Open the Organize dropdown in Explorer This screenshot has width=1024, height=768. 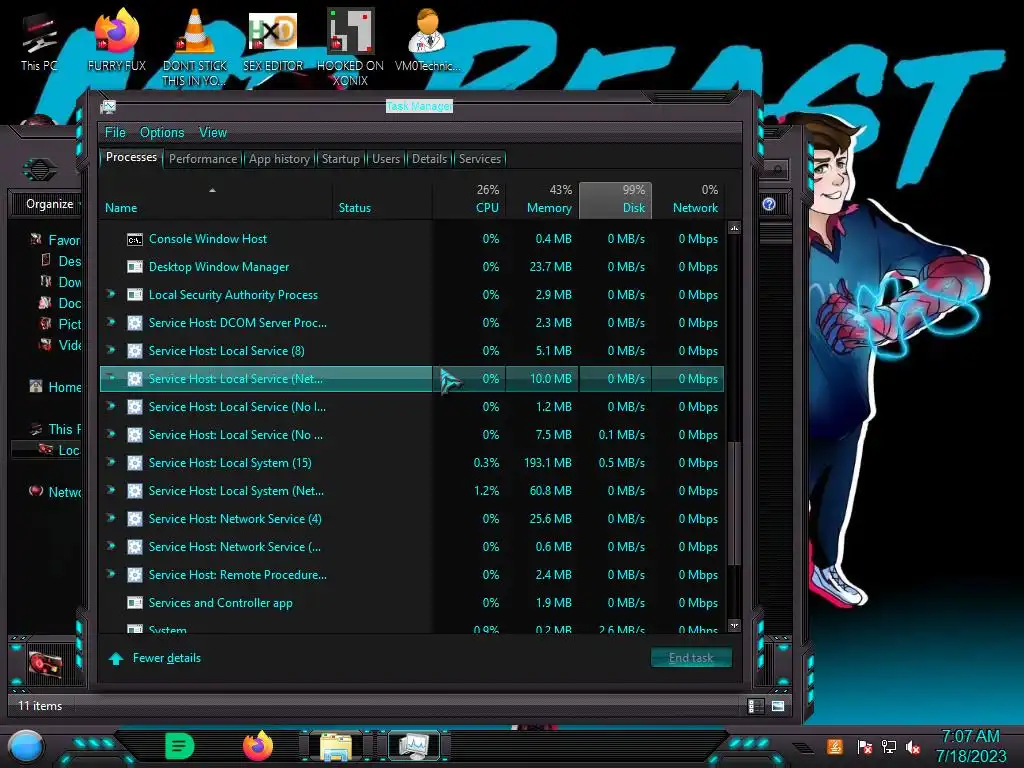tap(52, 204)
